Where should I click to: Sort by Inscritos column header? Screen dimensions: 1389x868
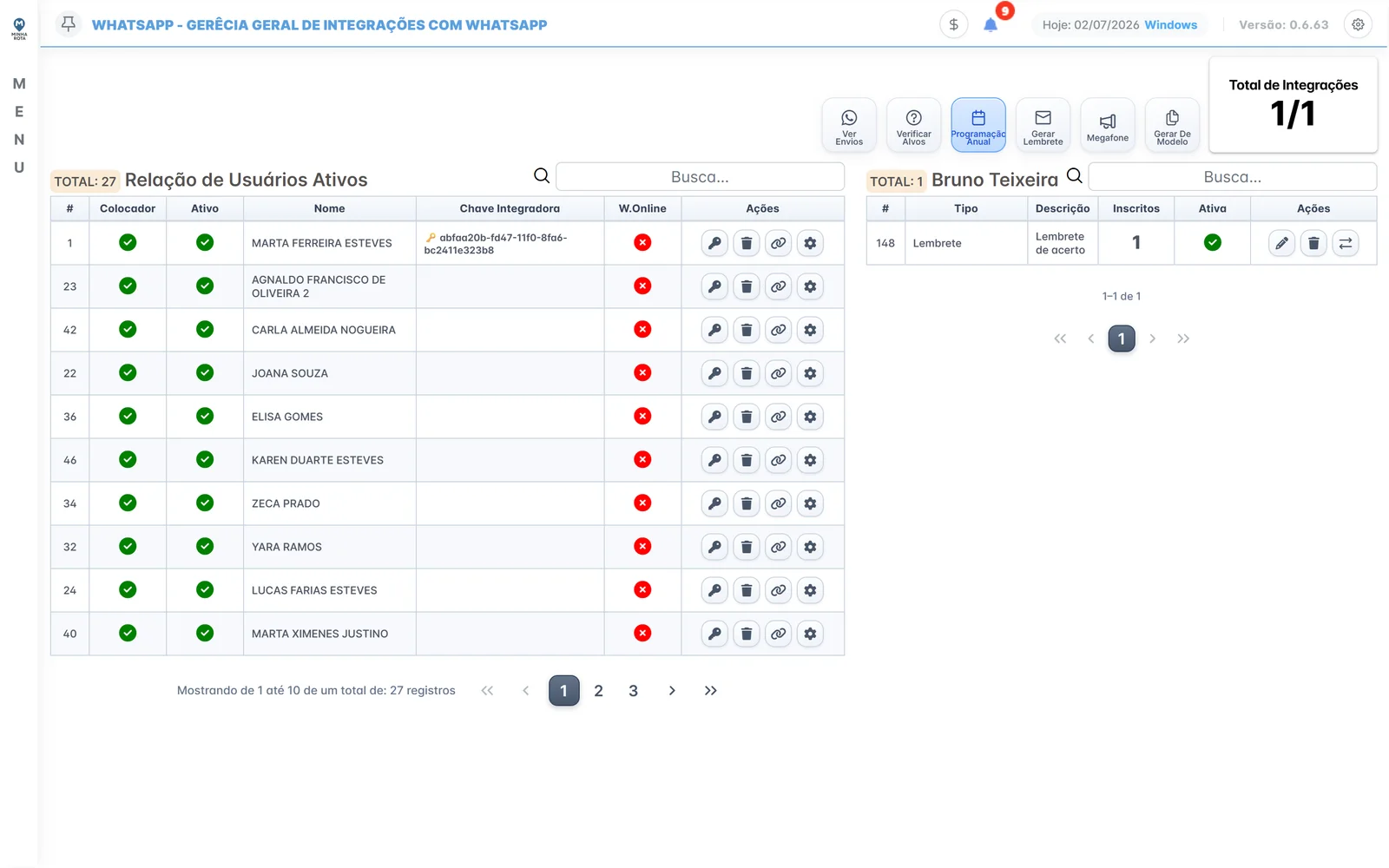[x=1136, y=208]
